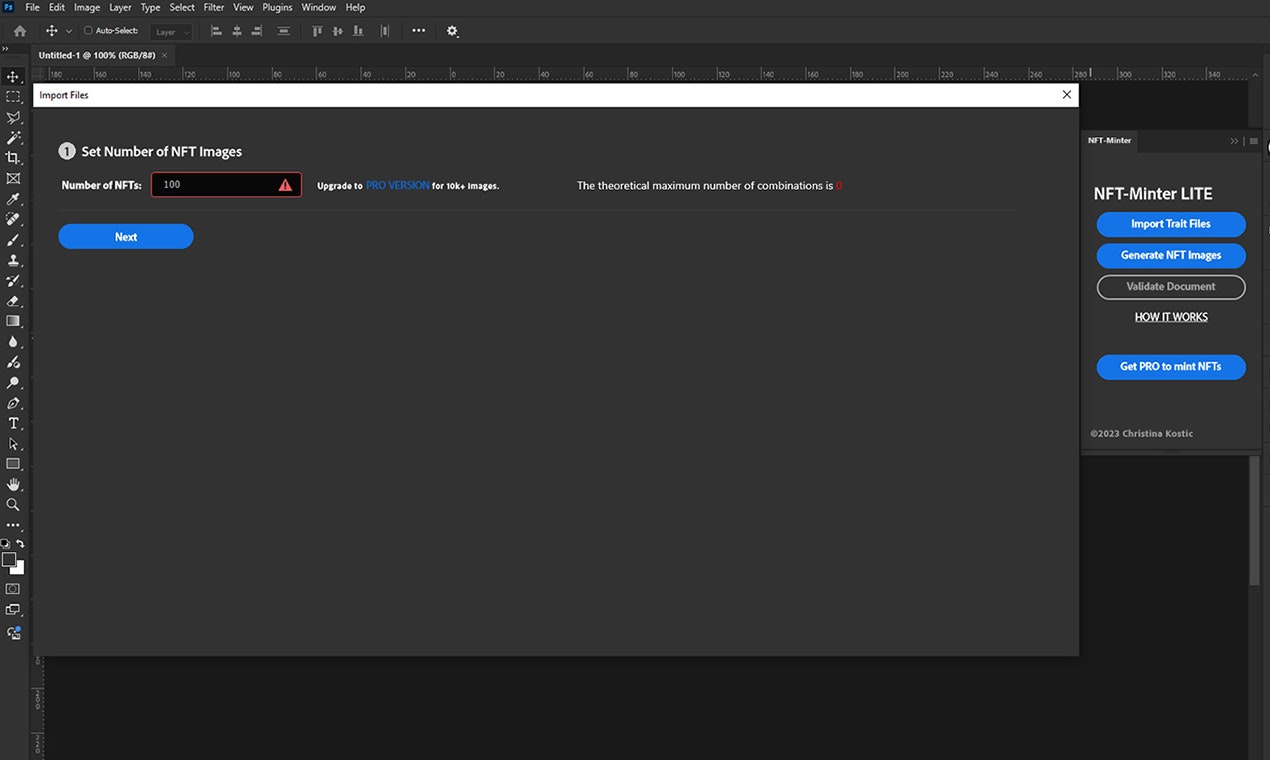The image size is (1270, 760).
Task: Open the HOW IT WORKS link
Action: tap(1171, 317)
